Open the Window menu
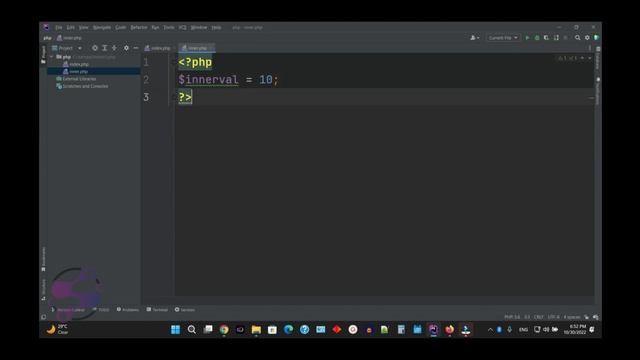The image size is (640, 360). point(199,27)
